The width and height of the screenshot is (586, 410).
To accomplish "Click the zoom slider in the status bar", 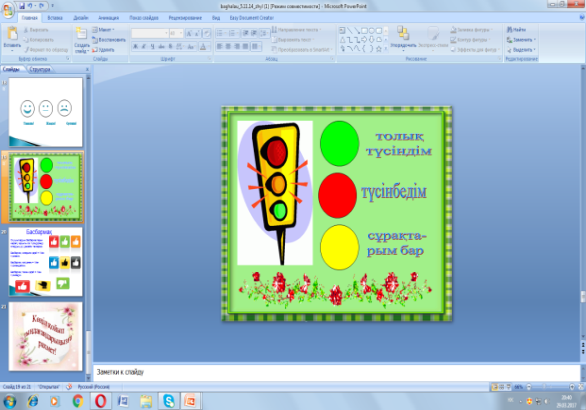I will (550, 387).
